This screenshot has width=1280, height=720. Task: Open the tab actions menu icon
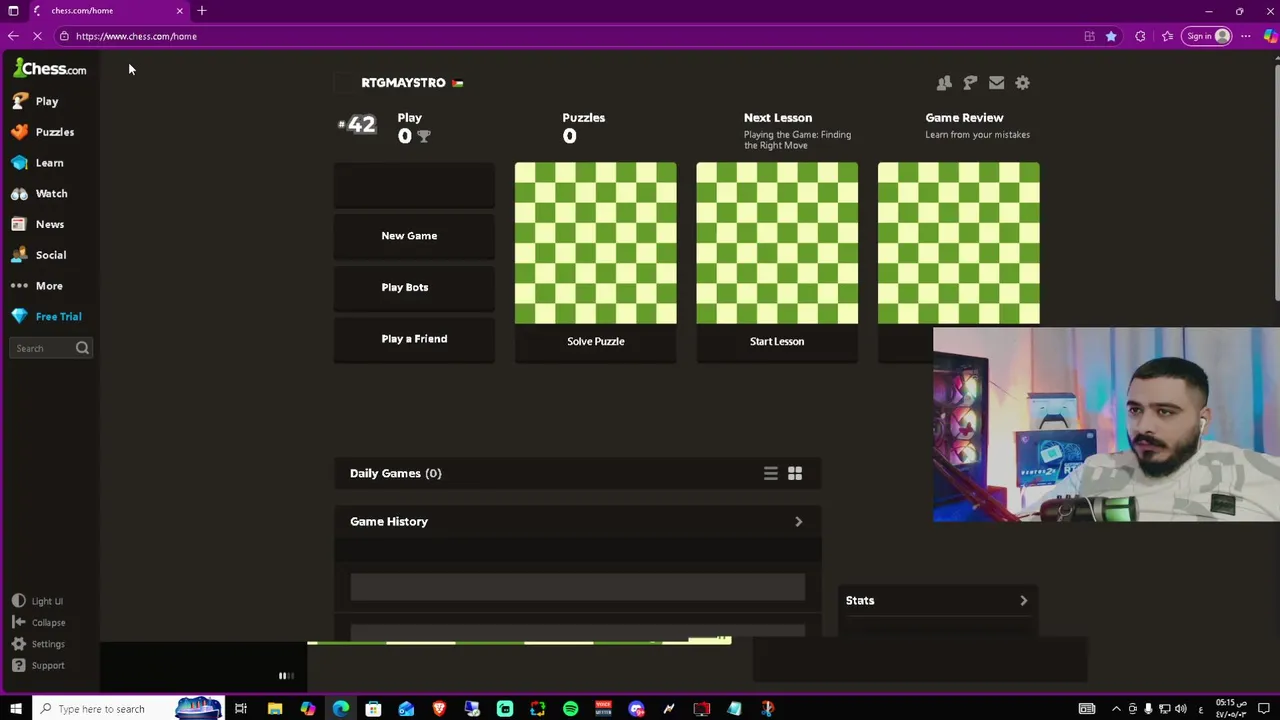coord(13,11)
